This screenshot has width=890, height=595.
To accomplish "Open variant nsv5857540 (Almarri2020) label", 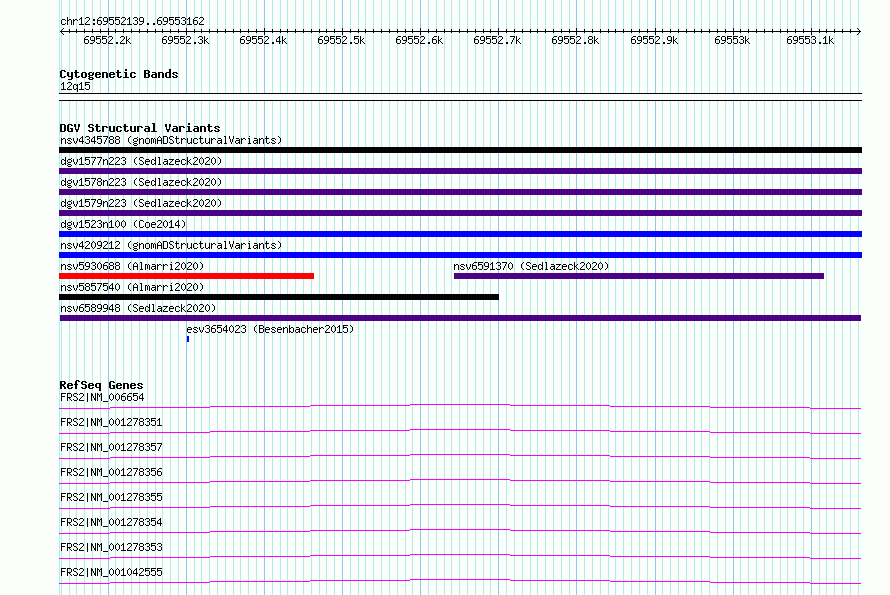I will (132, 287).
